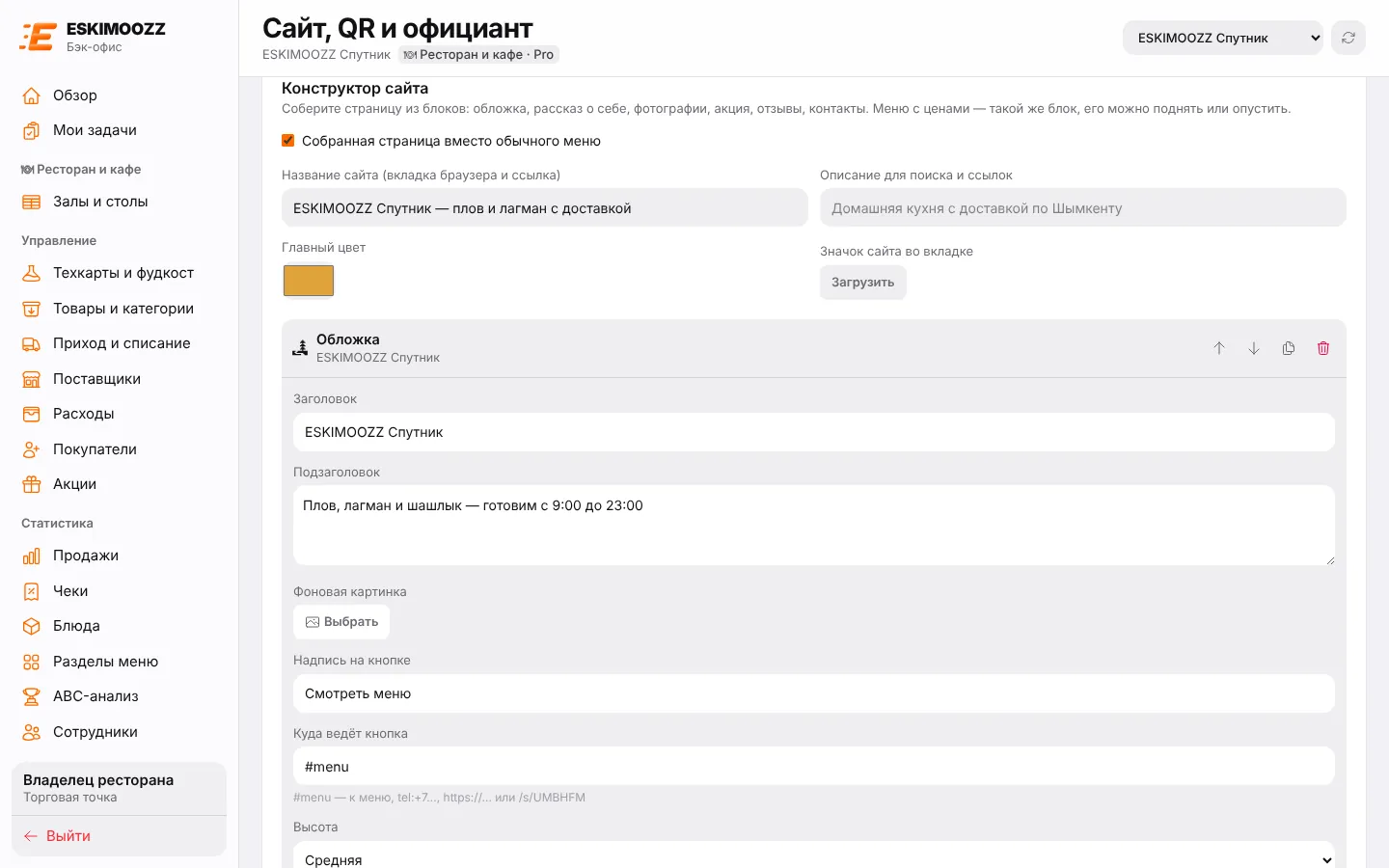
Task: Delete the Обложка block with trash icon
Action: (1323, 348)
